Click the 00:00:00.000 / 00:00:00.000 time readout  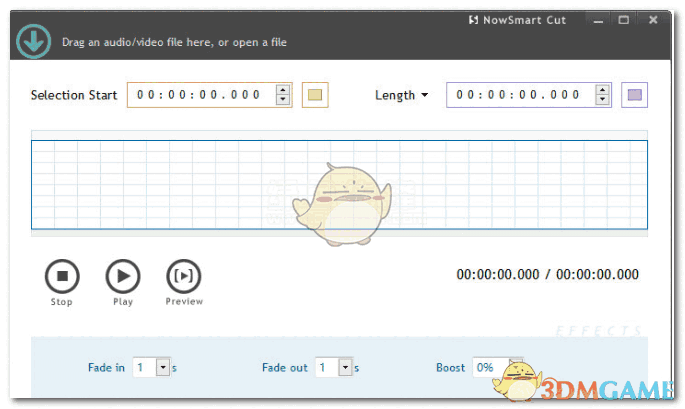547,274
